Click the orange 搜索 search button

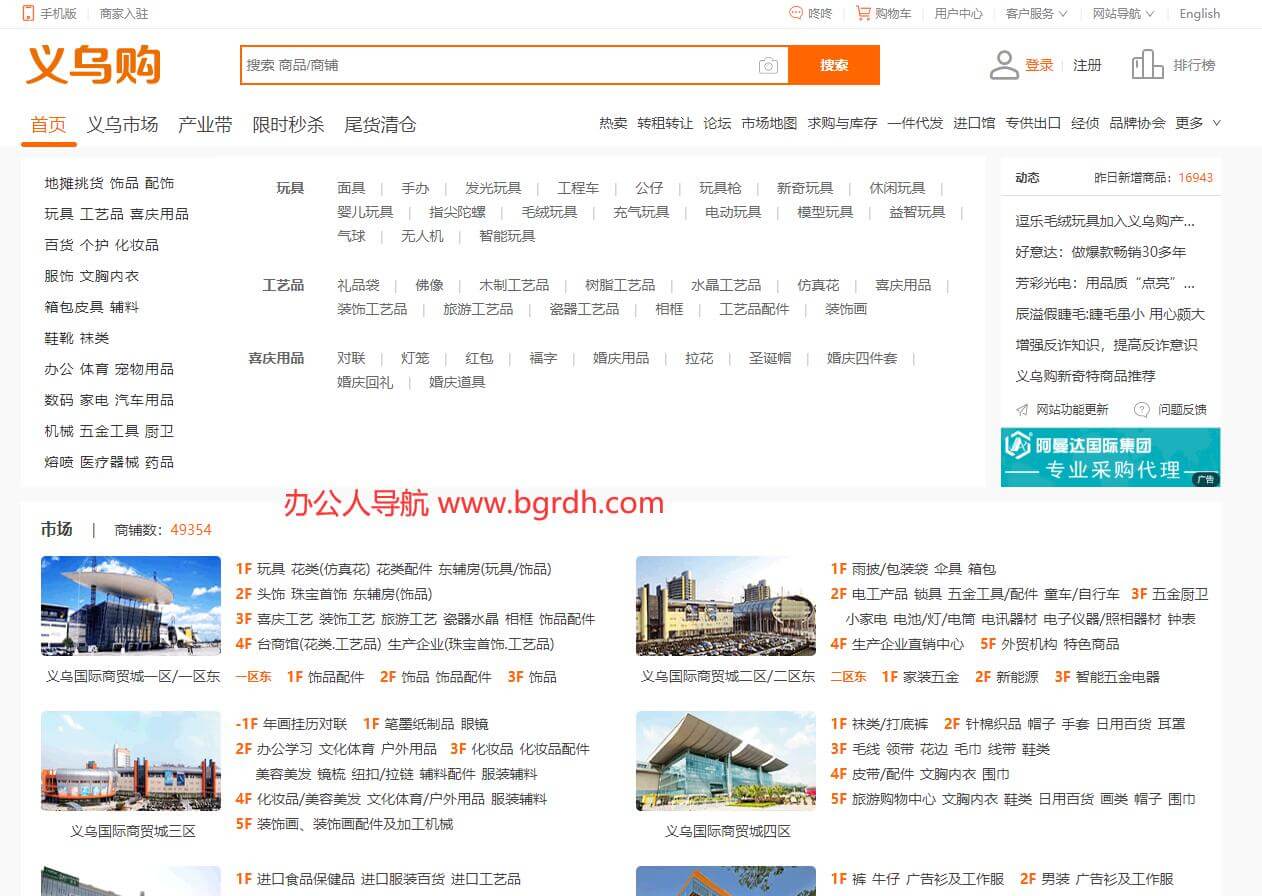click(x=834, y=65)
